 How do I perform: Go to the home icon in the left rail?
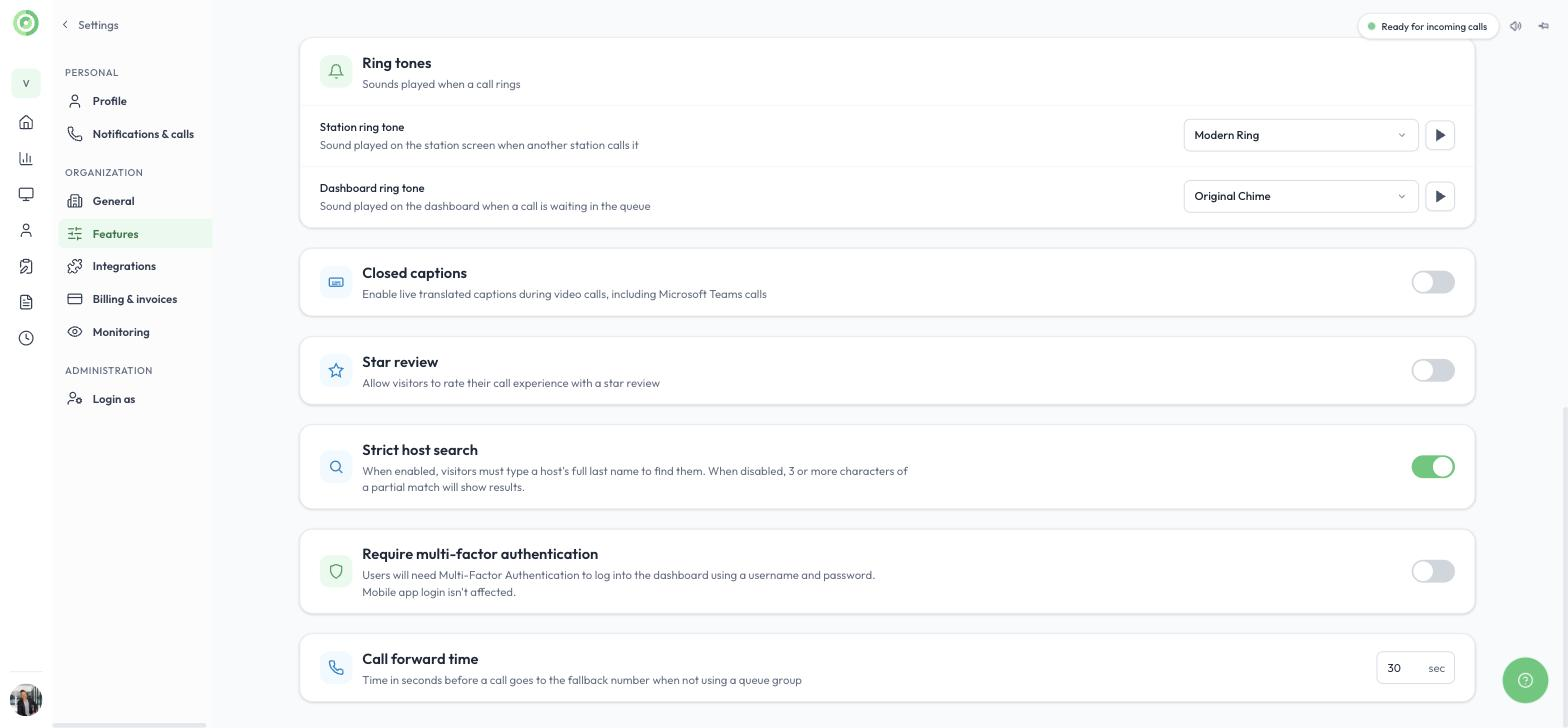tap(26, 122)
